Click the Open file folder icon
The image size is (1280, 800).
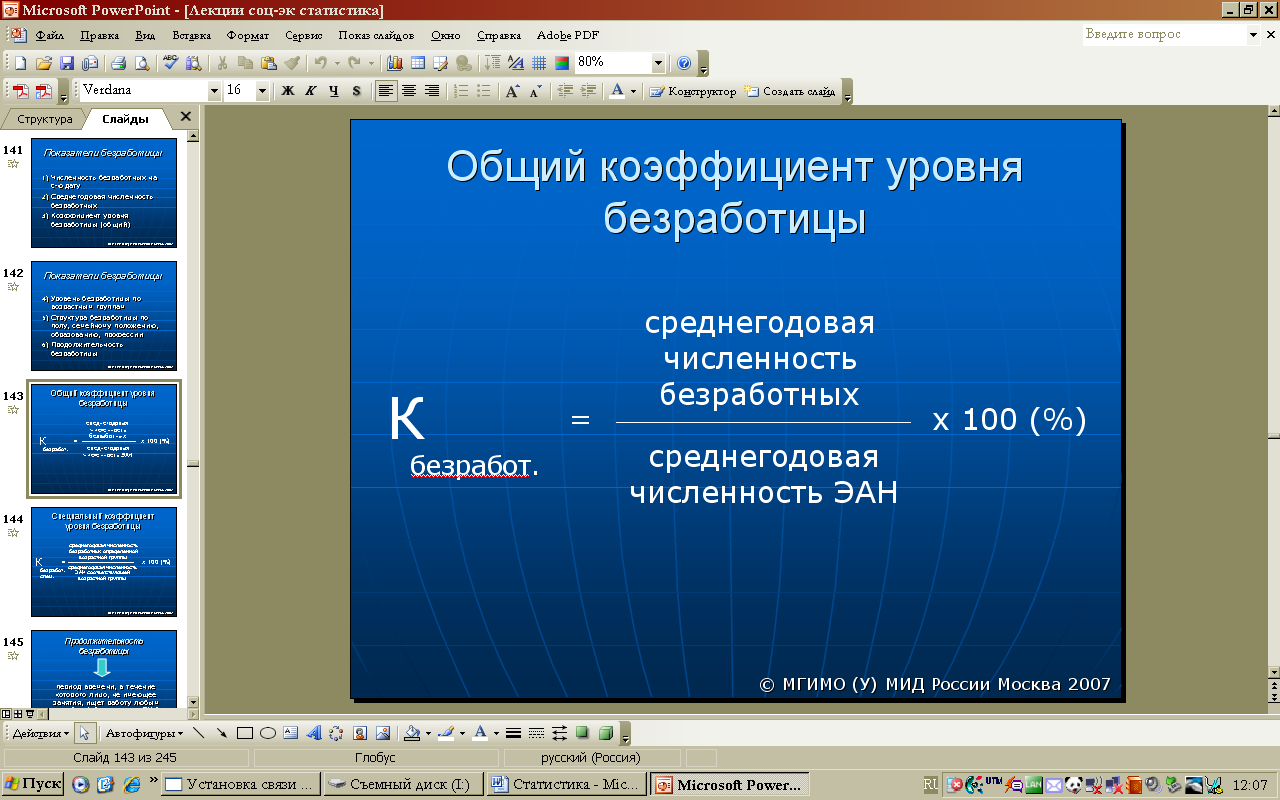(x=44, y=62)
